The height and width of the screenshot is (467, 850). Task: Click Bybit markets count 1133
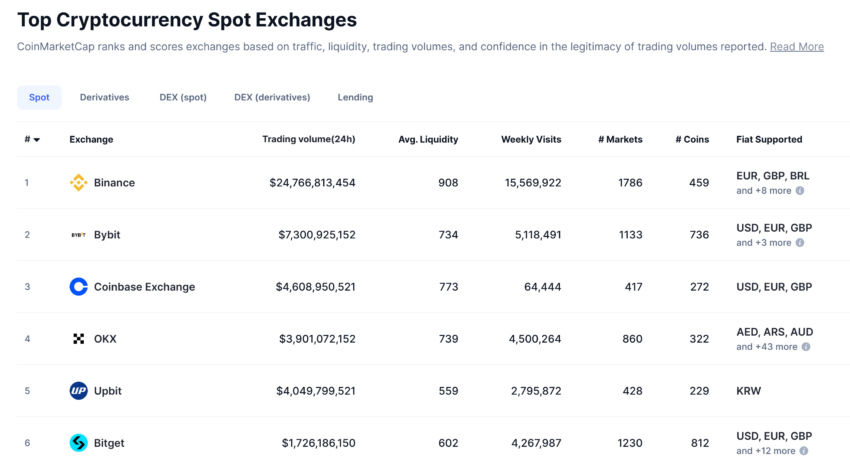[x=630, y=235]
